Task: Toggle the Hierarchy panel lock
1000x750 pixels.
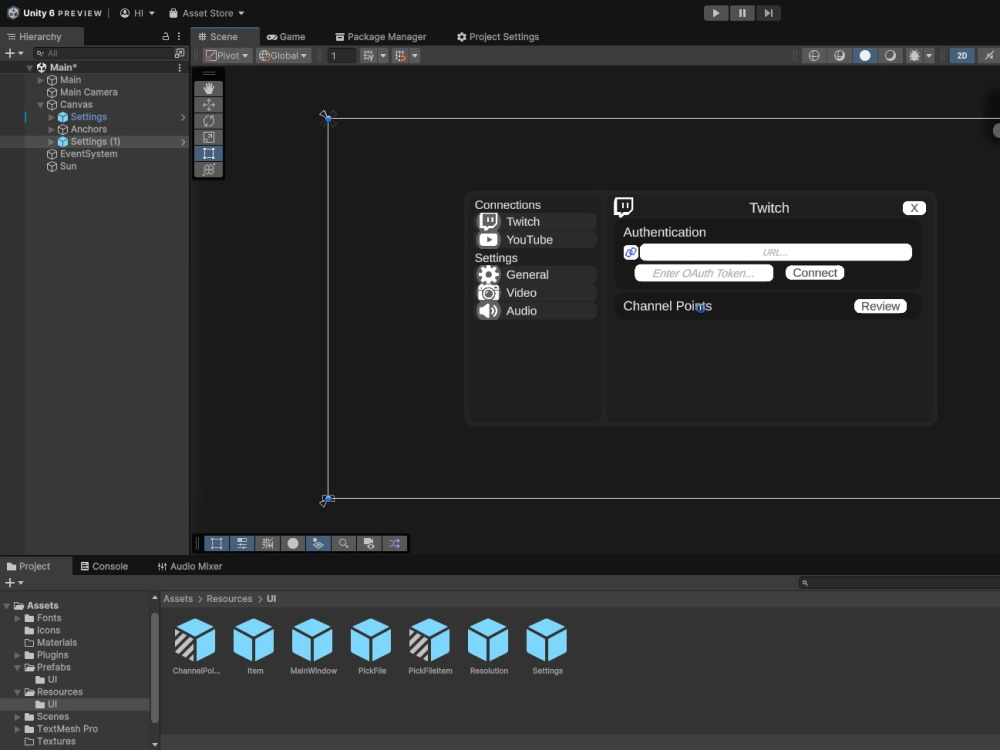Action: (x=166, y=36)
